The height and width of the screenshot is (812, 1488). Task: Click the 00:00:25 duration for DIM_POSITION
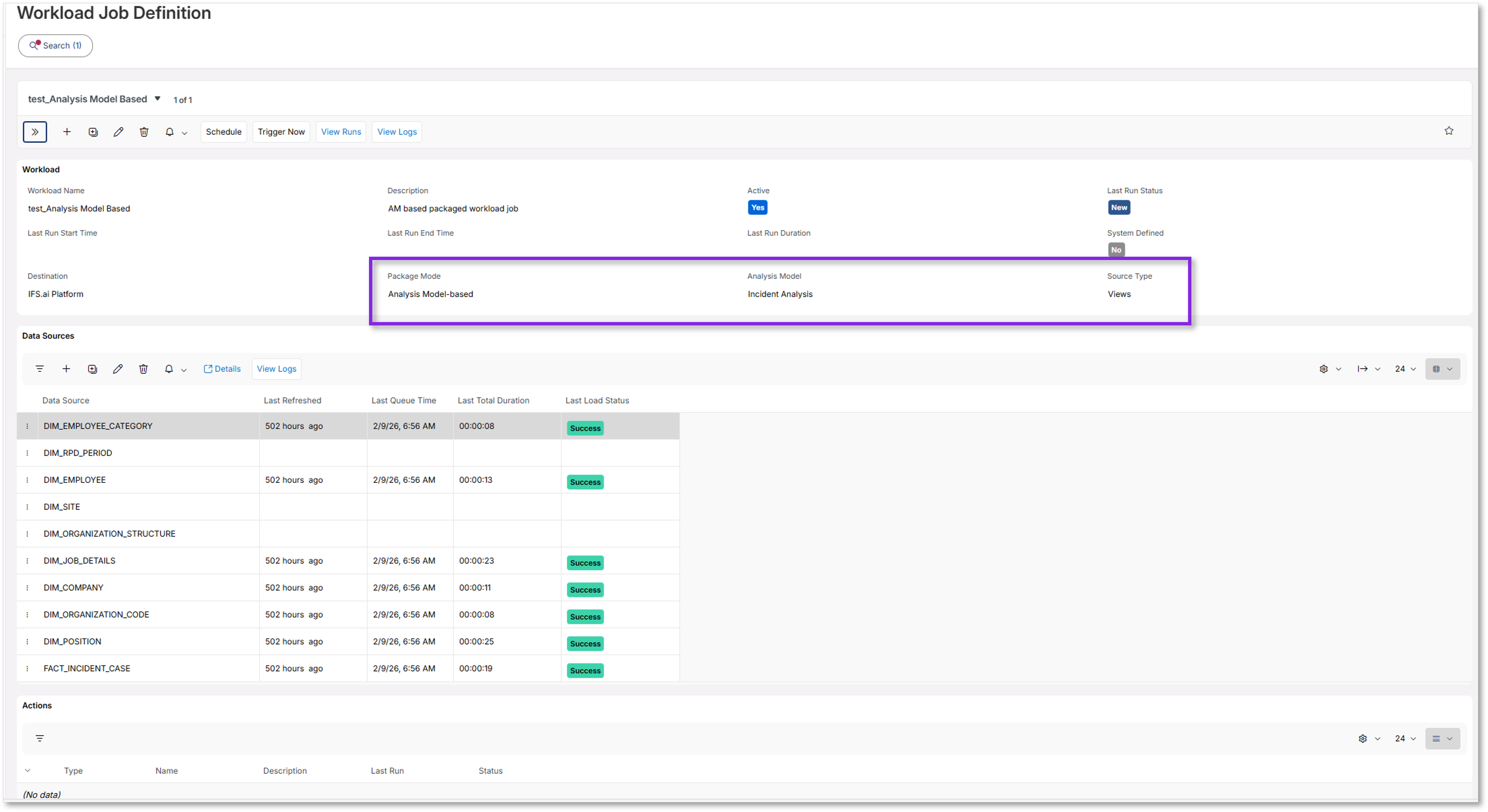click(x=477, y=641)
